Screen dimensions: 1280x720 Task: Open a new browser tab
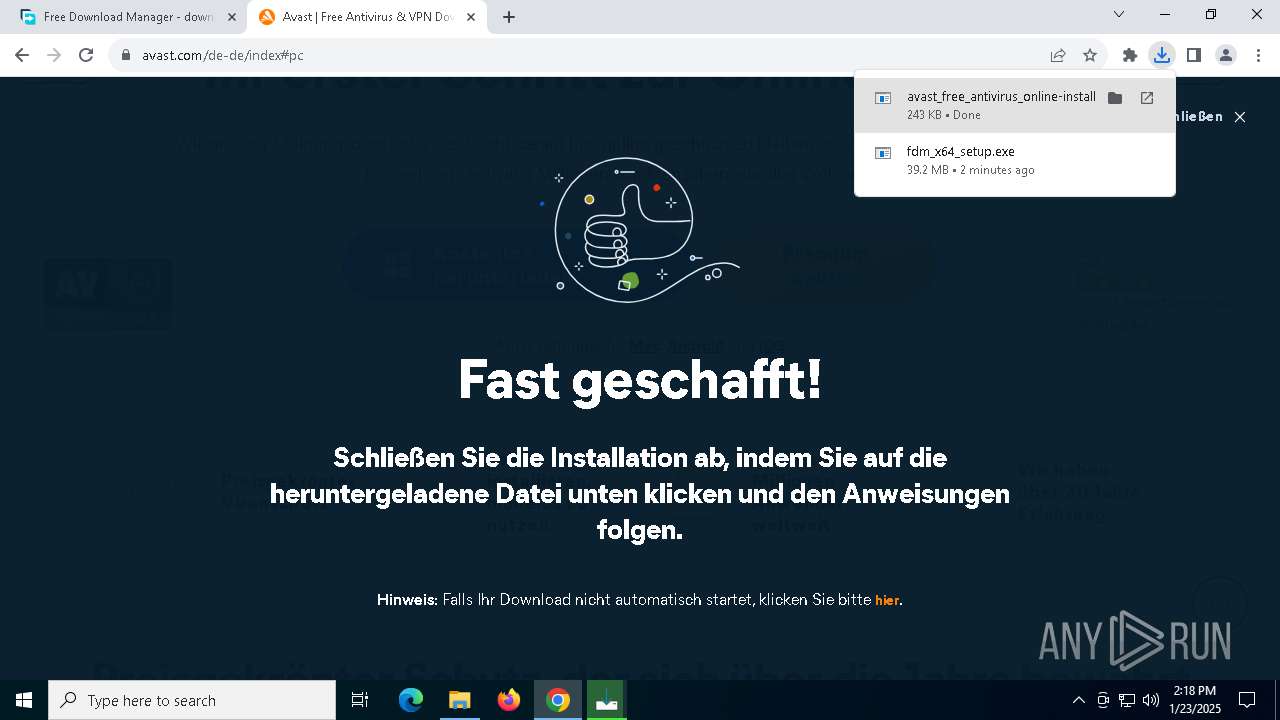[509, 17]
